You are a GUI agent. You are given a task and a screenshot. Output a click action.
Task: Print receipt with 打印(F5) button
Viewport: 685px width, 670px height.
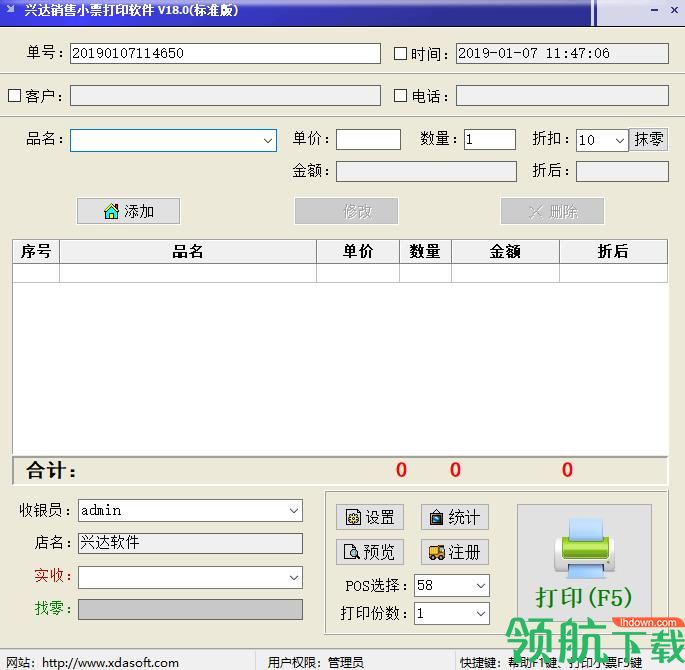point(584,561)
